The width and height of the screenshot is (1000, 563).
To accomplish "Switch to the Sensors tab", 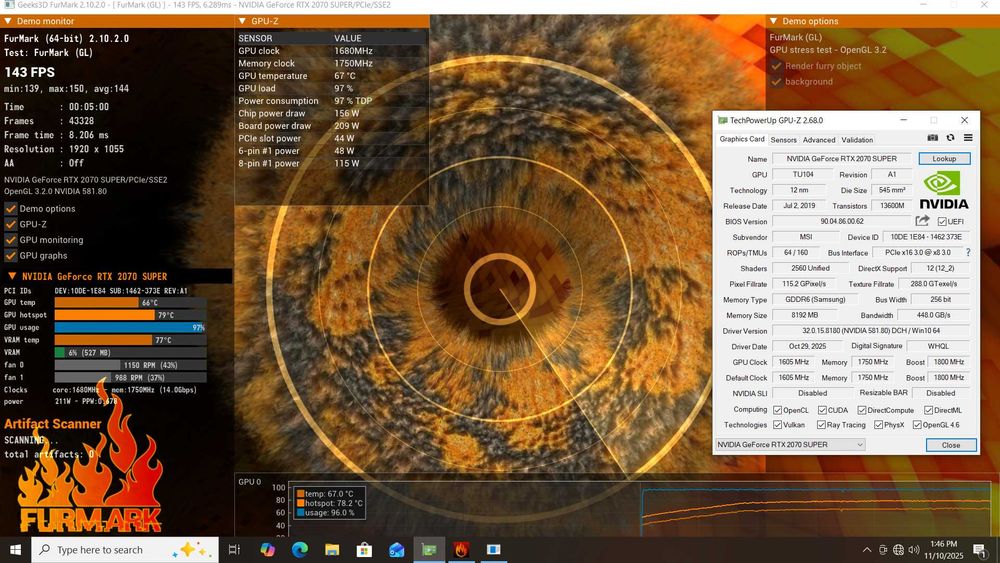I will tap(783, 140).
